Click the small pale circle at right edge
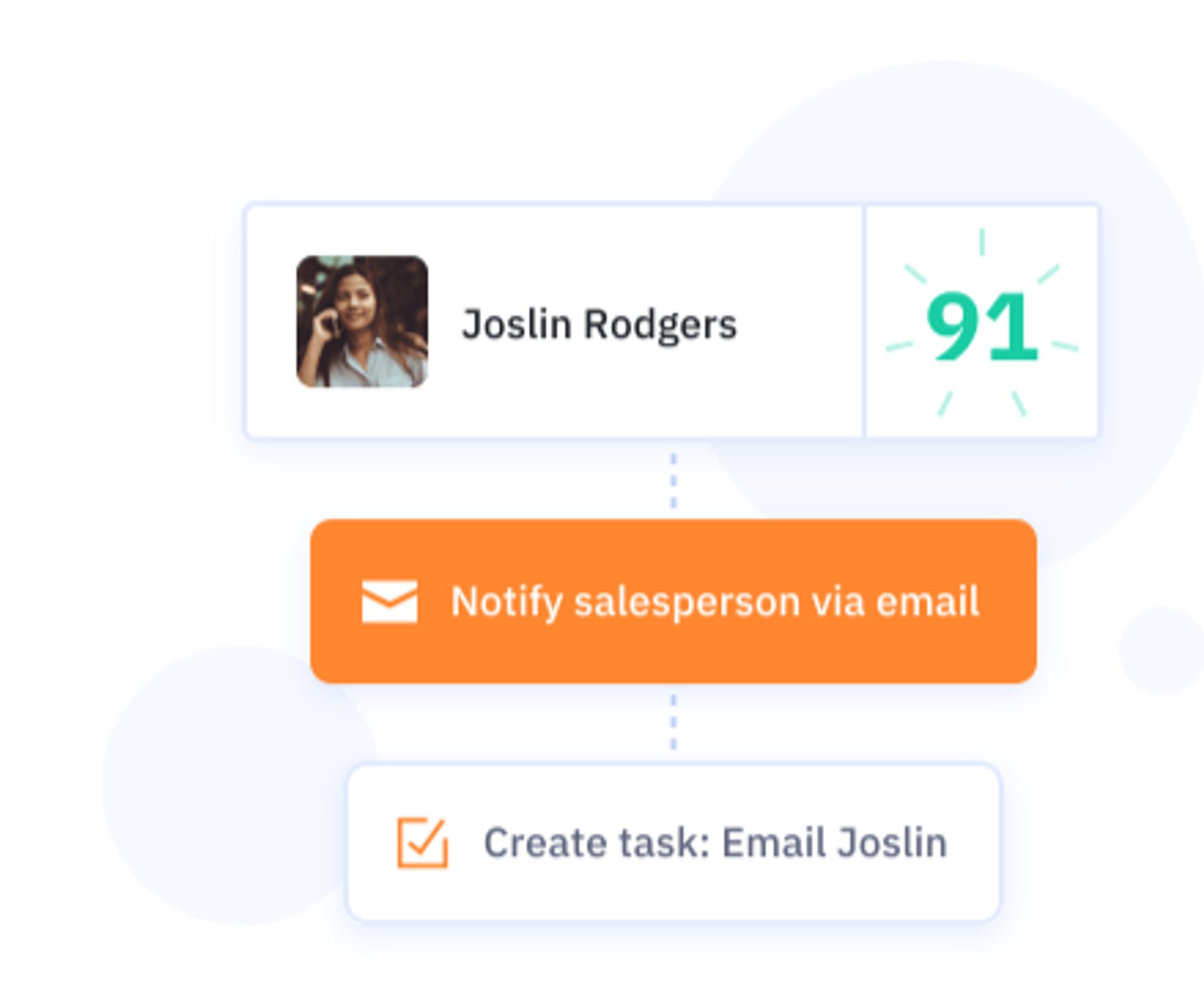The height and width of the screenshot is (996, 1204). 1163,650
